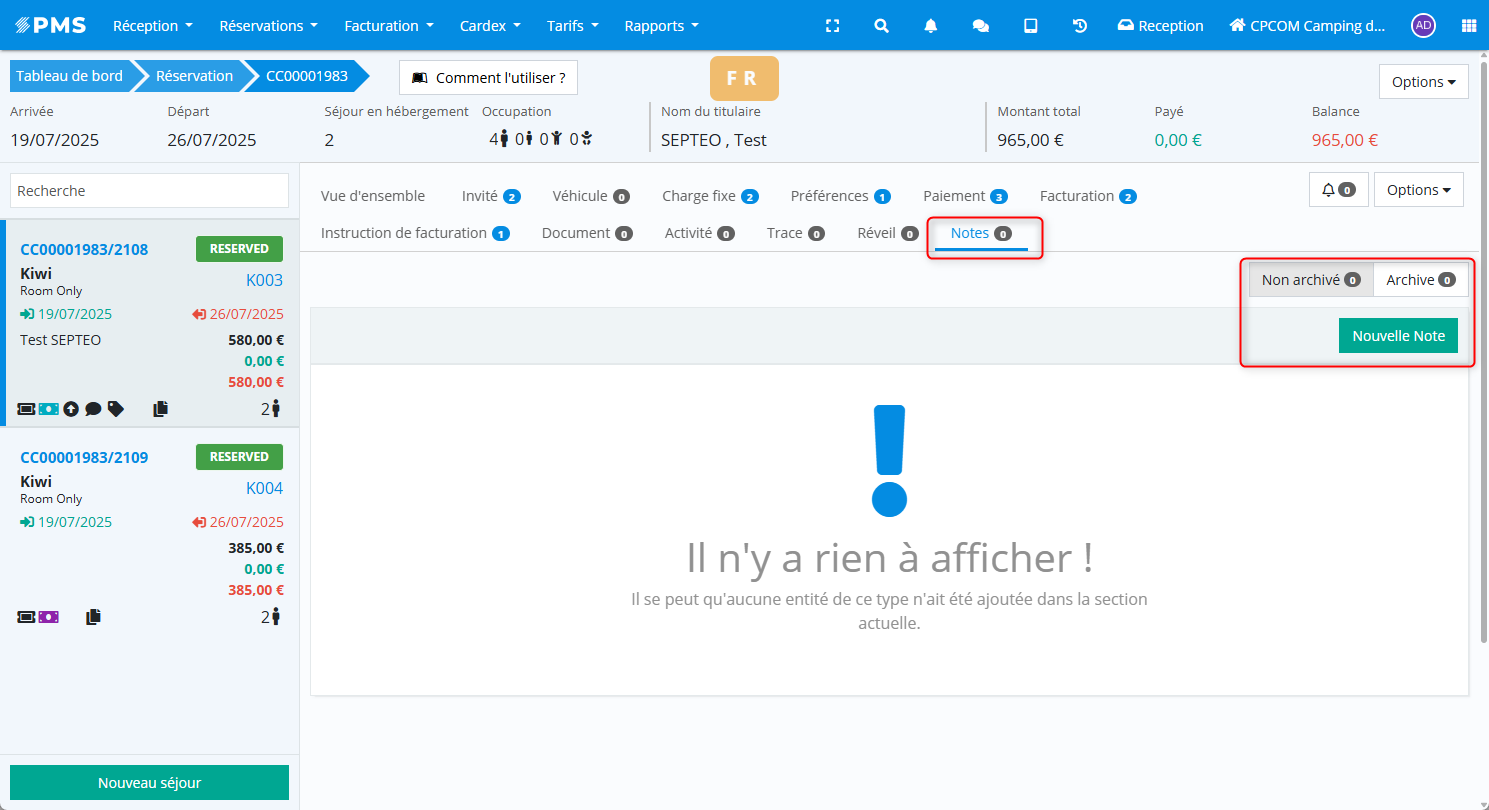Switch to Archive notes filter
The image size is (1489, 810).
pyautogui.click(x=1420, y=280)
